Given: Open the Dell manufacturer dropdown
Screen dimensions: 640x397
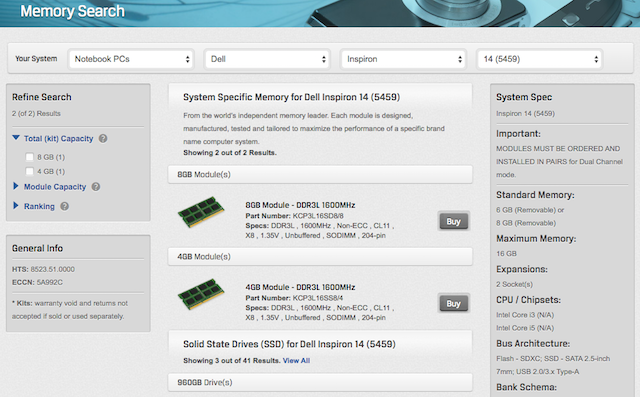Looking at the screenshot, I should point(267,59).
